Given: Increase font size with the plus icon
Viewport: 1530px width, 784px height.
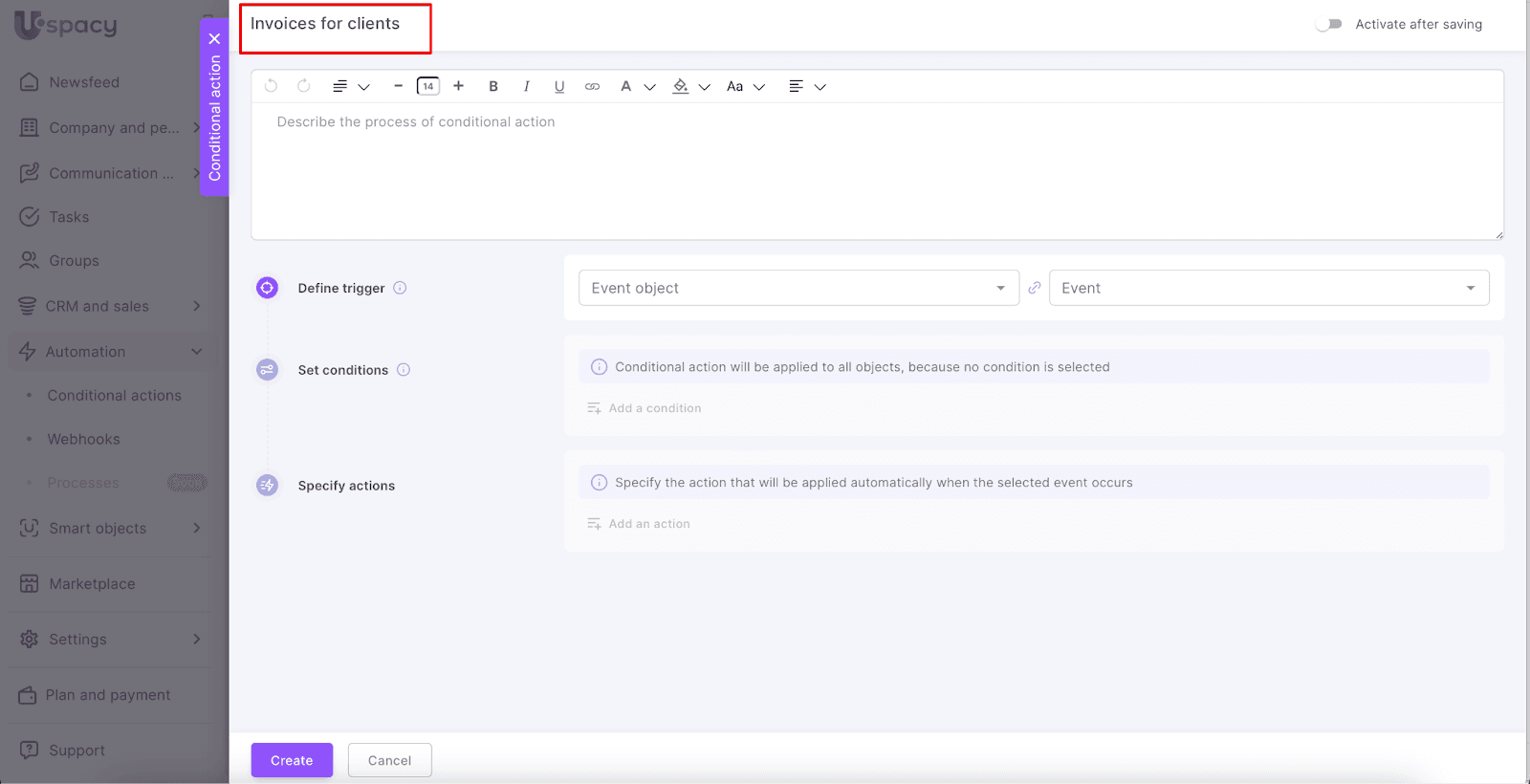Looking at the screenshot, I should point(459,86).
